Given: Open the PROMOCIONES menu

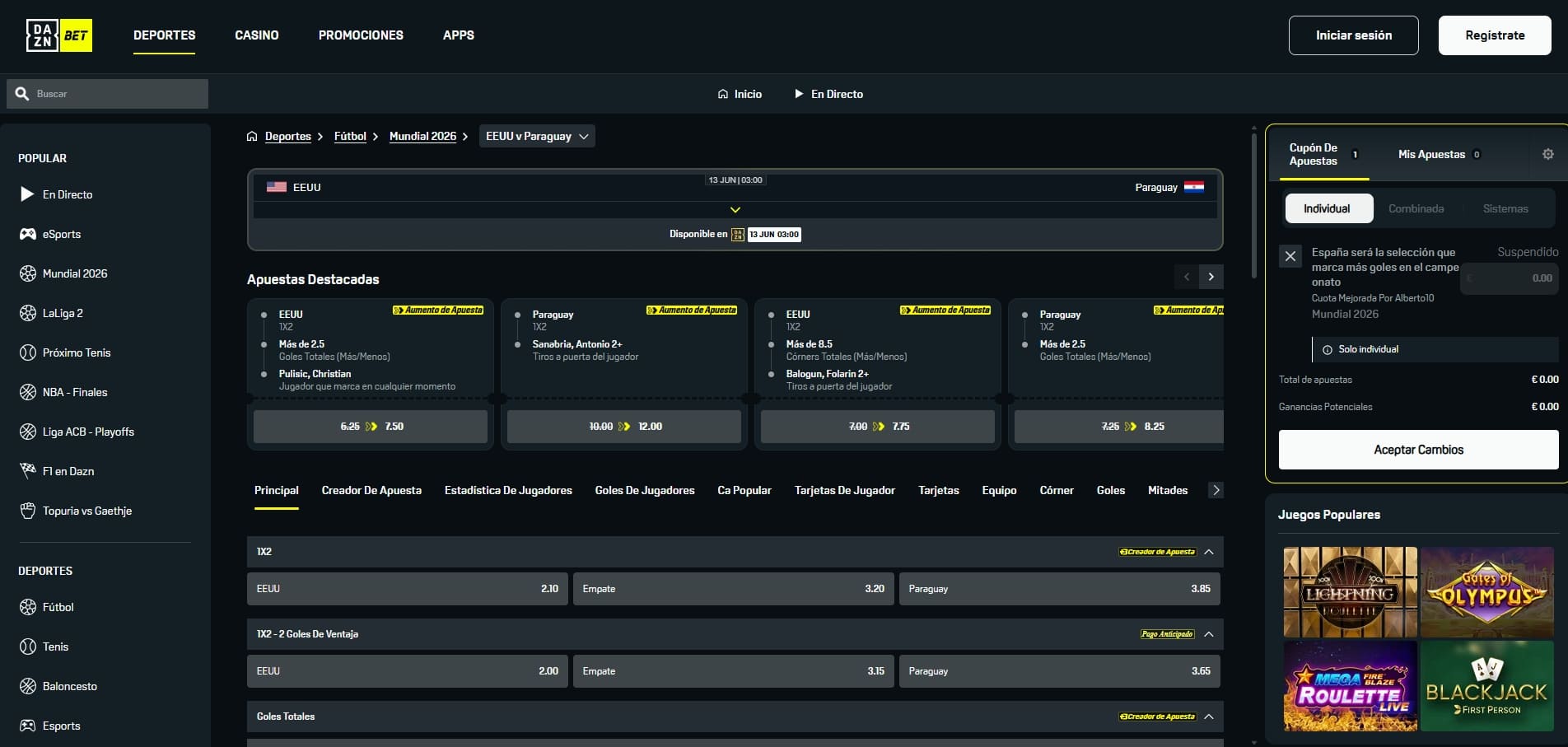Looking at the screenshot, I should point(361,35).
